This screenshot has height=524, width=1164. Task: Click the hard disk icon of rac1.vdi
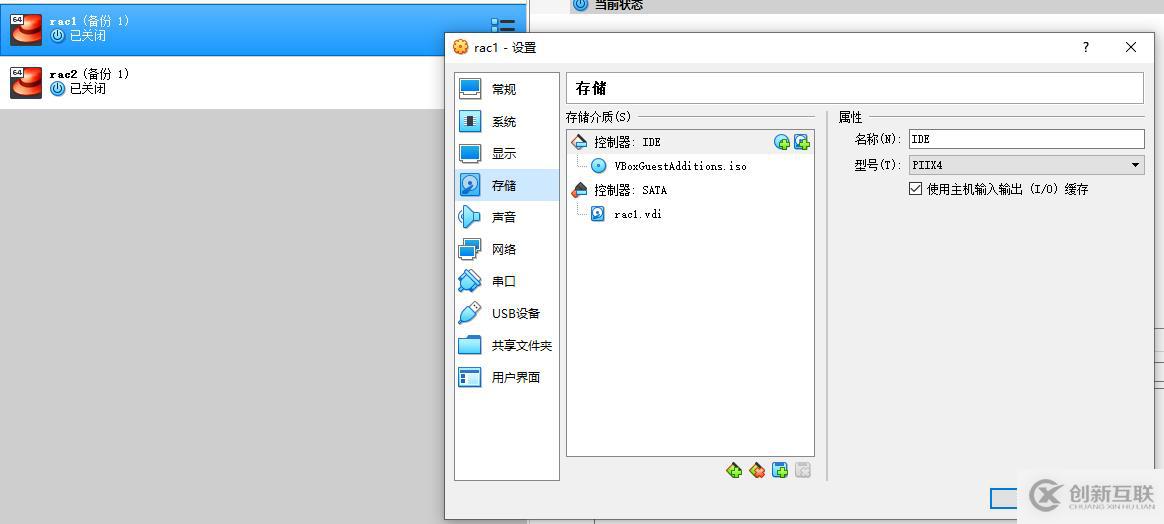598,214
